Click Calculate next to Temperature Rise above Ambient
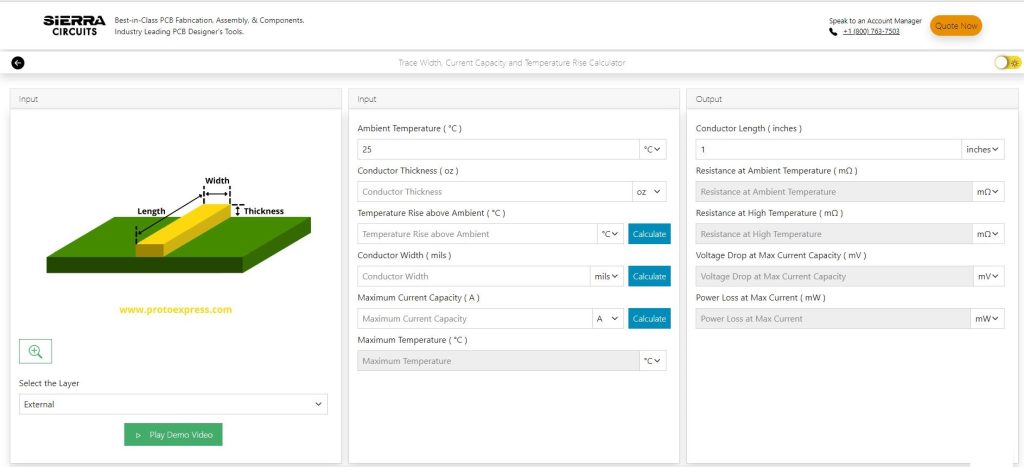Screen dimensions: 1024x467 pyautogui.click(x=649, y=234)
